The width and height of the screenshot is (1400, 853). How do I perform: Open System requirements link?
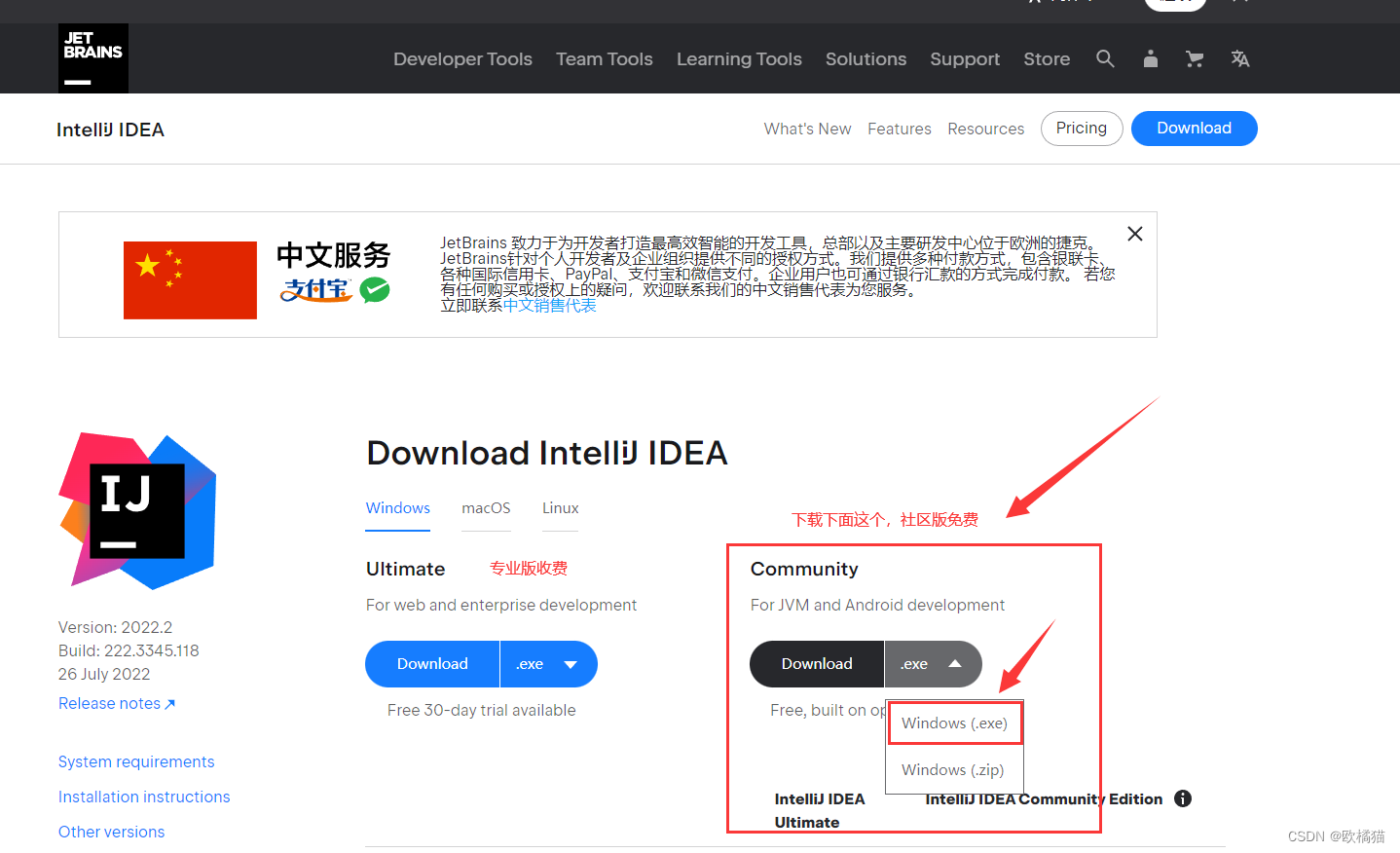tap(136, 761)
